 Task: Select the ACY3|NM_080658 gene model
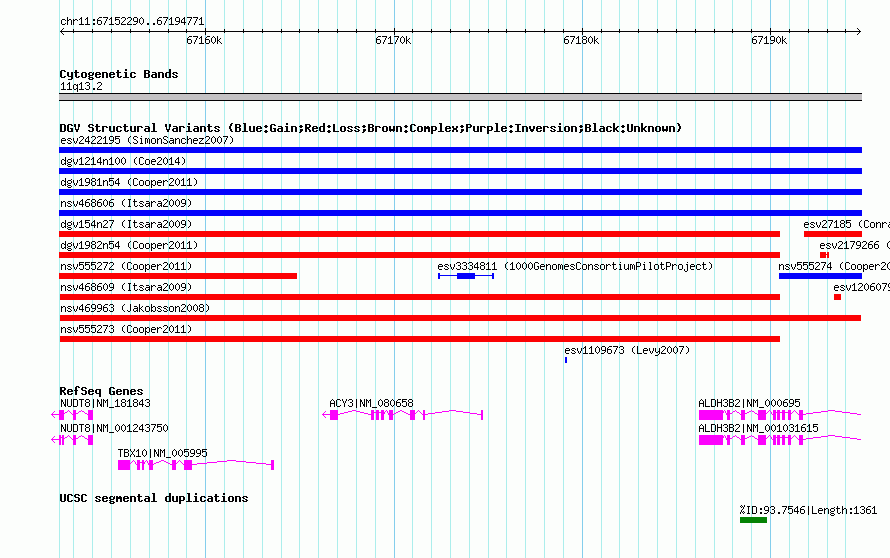402,415
